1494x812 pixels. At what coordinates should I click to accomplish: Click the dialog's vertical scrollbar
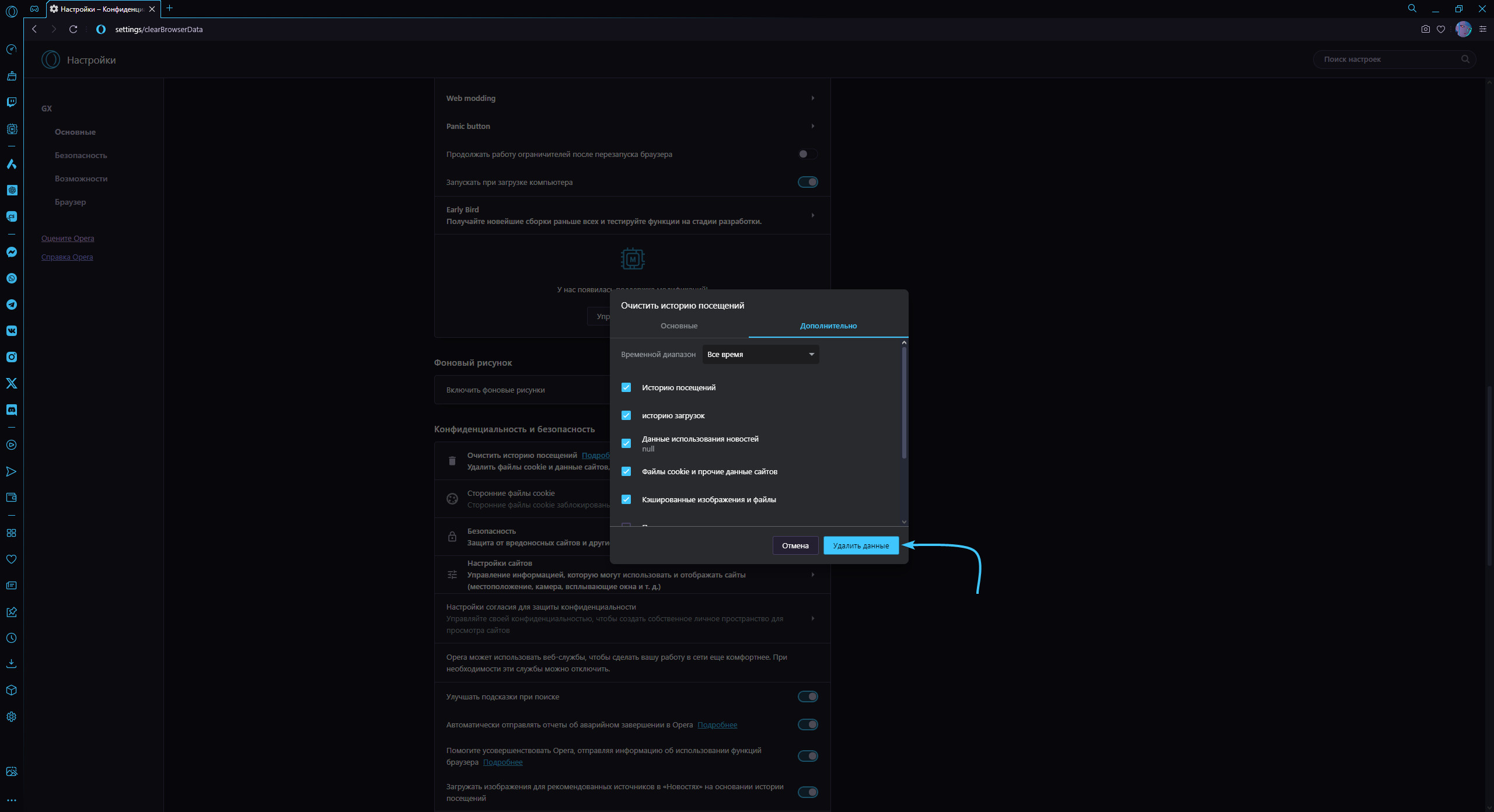tap(904, 402)
